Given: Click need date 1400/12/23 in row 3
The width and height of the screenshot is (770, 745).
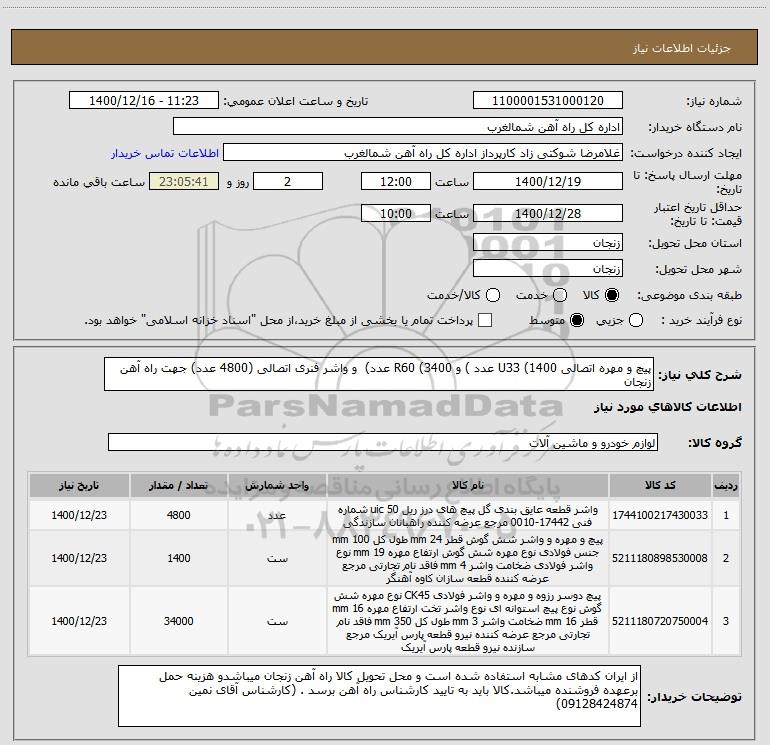Looking at the screenshot, I should (79, 621).
